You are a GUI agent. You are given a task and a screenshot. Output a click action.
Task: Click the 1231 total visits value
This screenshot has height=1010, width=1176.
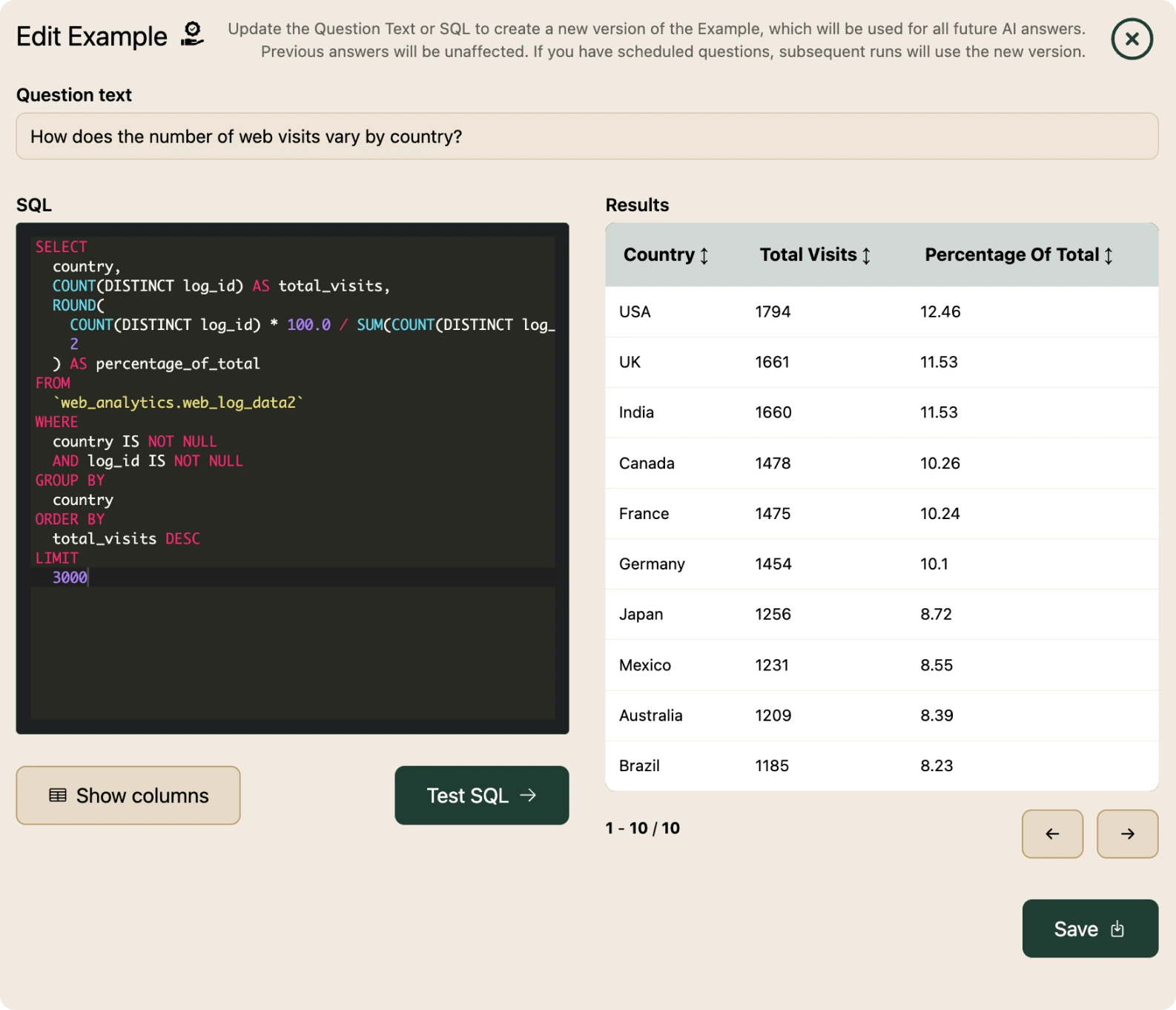coord(772,665)
